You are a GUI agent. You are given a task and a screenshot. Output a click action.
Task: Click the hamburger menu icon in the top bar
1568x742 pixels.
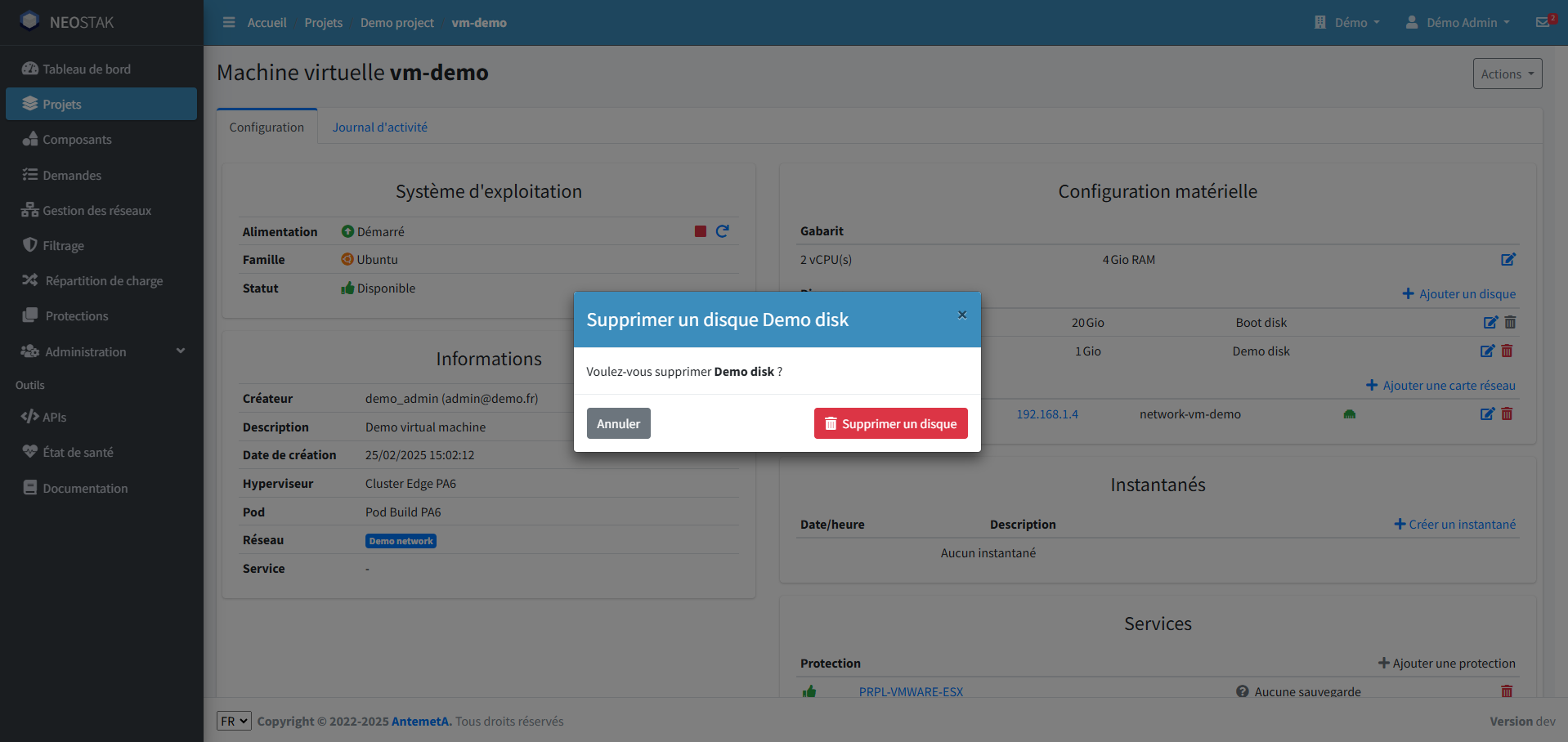click(229, 22)
